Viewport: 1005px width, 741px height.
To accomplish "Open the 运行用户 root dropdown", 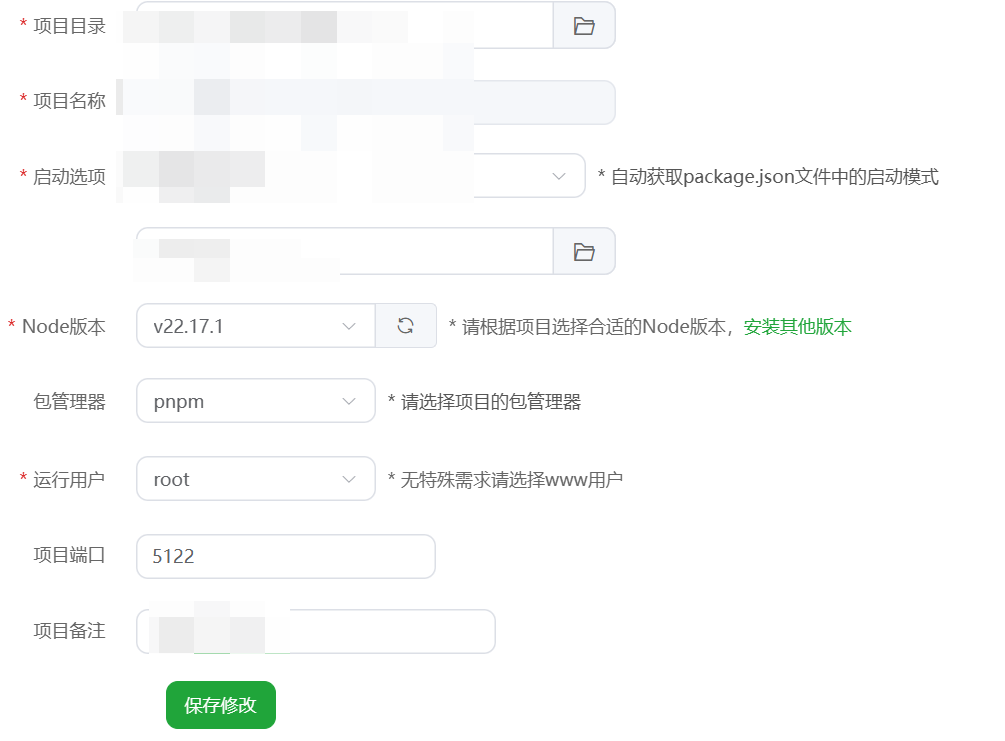I will [x=256, y=479].
